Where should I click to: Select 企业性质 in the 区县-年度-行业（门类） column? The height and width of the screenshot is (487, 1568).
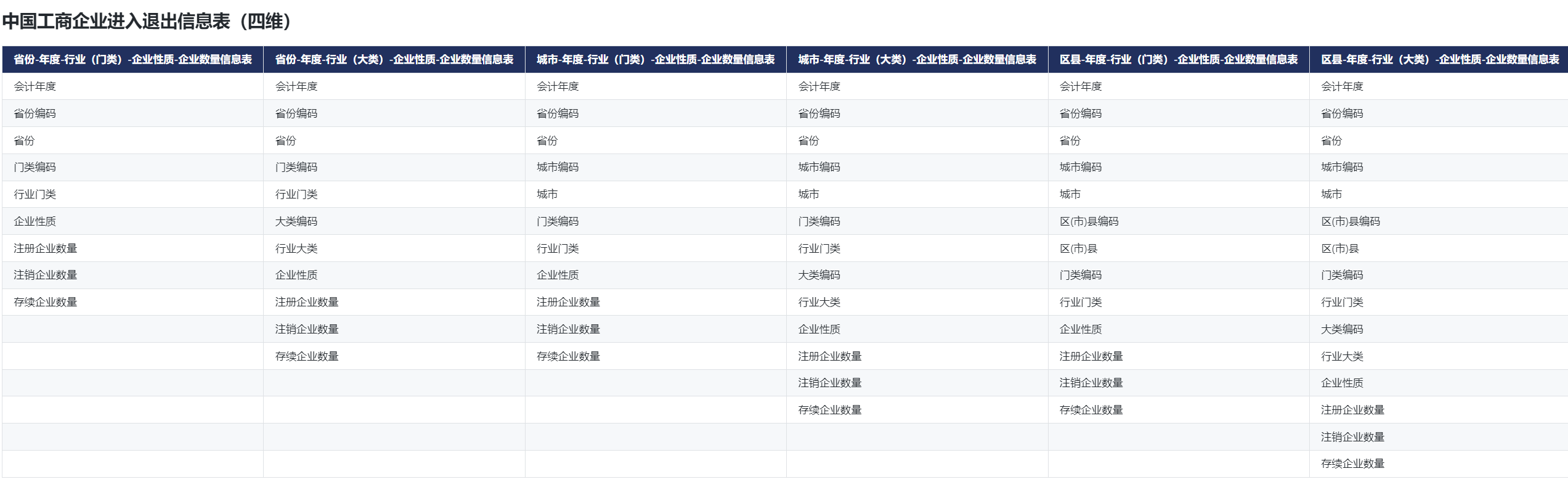pyautogui.click(x=1081, y=329)
